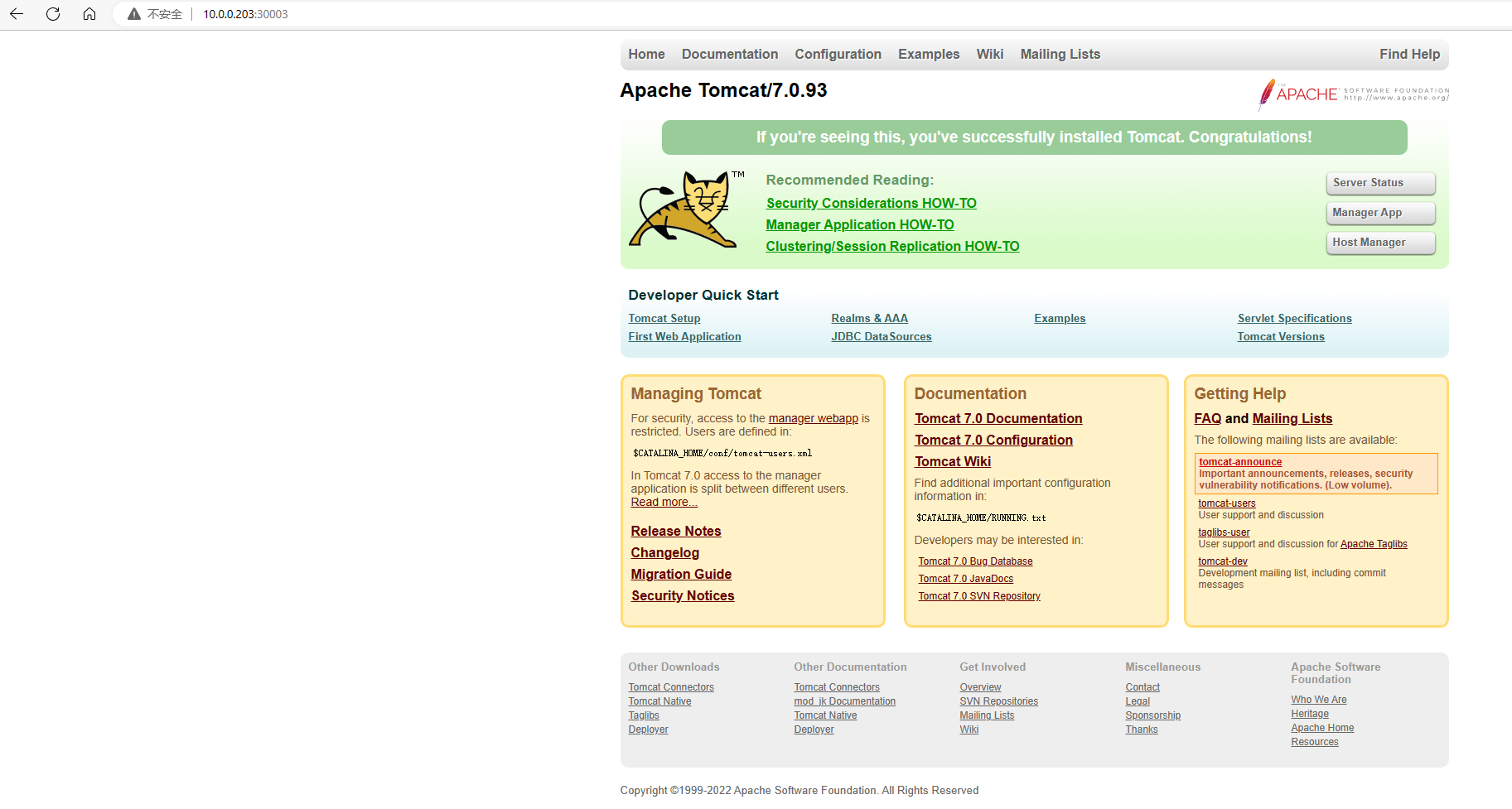Click the Host Manager button
Screen dimensions: 1512x809
click(1380, 243)
